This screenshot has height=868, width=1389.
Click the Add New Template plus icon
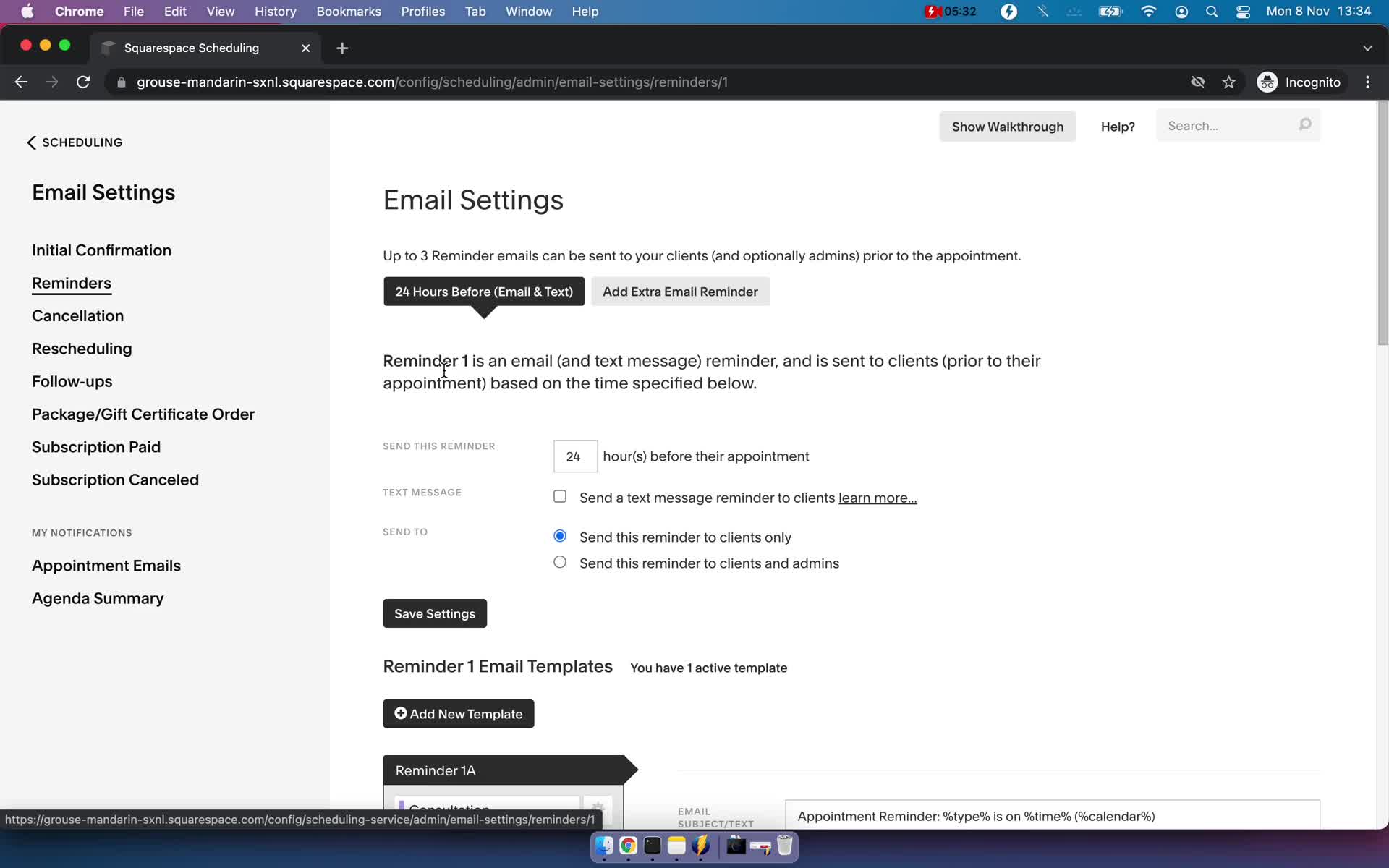point(399,713)
